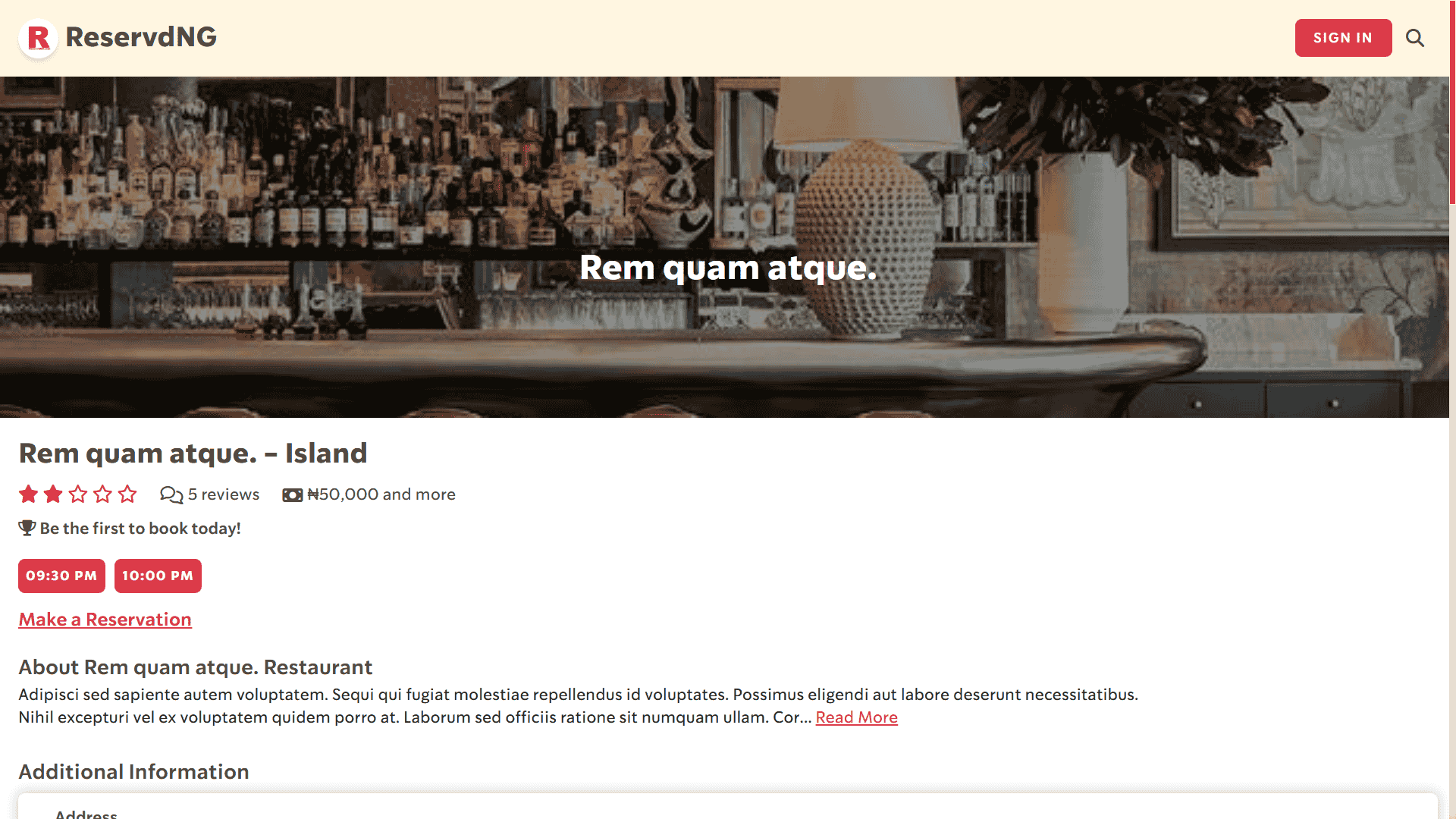Click the second filled rating star

point(53,494)
